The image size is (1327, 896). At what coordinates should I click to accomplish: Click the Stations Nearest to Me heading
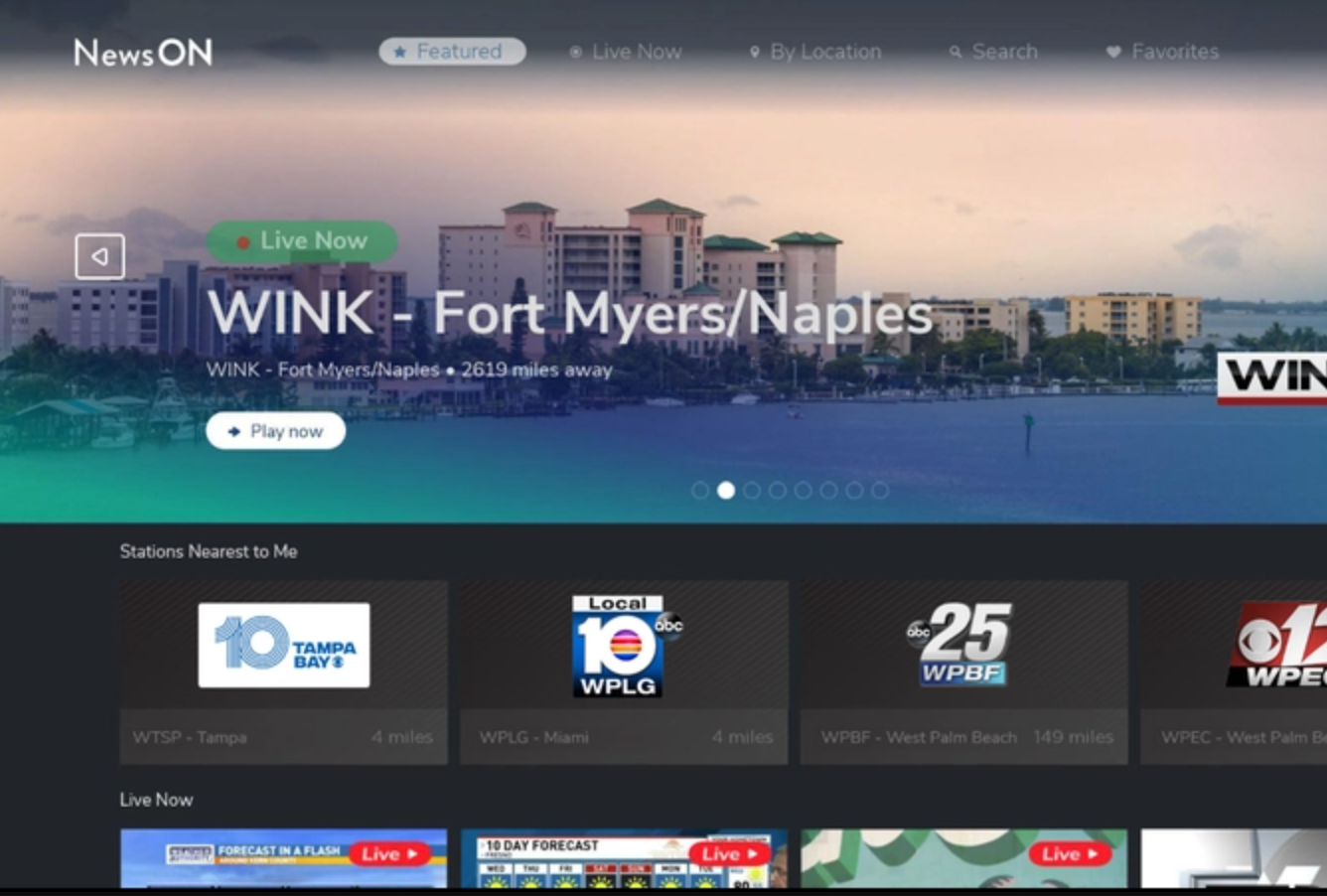pyautogui.click(x=209, y=551)
